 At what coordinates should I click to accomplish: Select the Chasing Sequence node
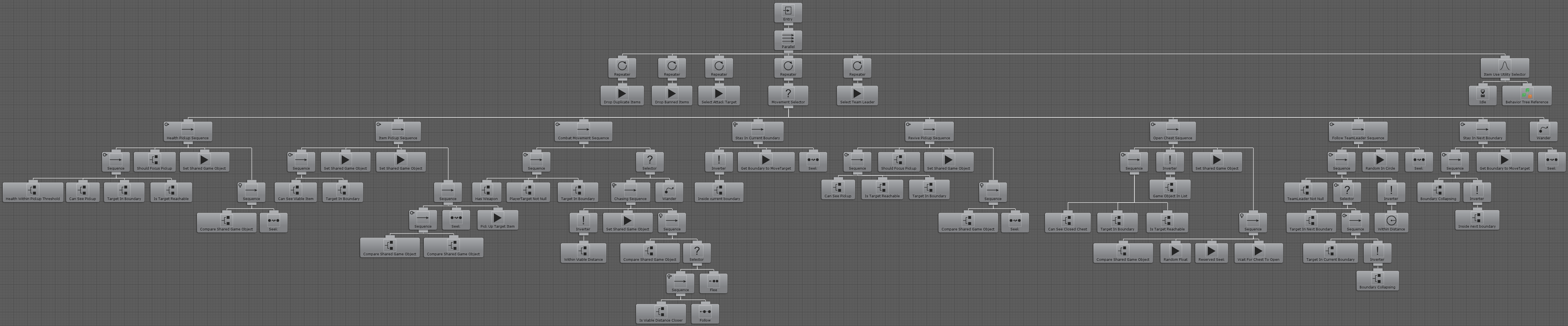click(x=630, y=192)
